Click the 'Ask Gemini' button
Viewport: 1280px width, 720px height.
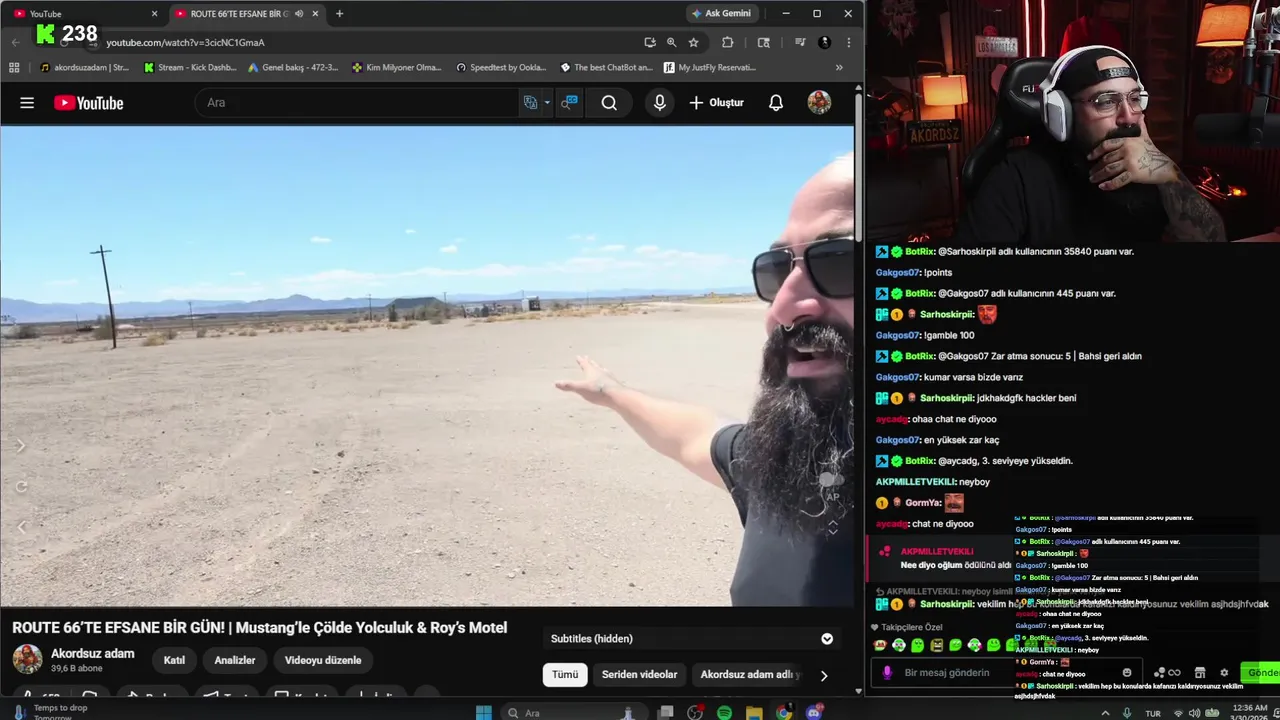pos(721,13)
